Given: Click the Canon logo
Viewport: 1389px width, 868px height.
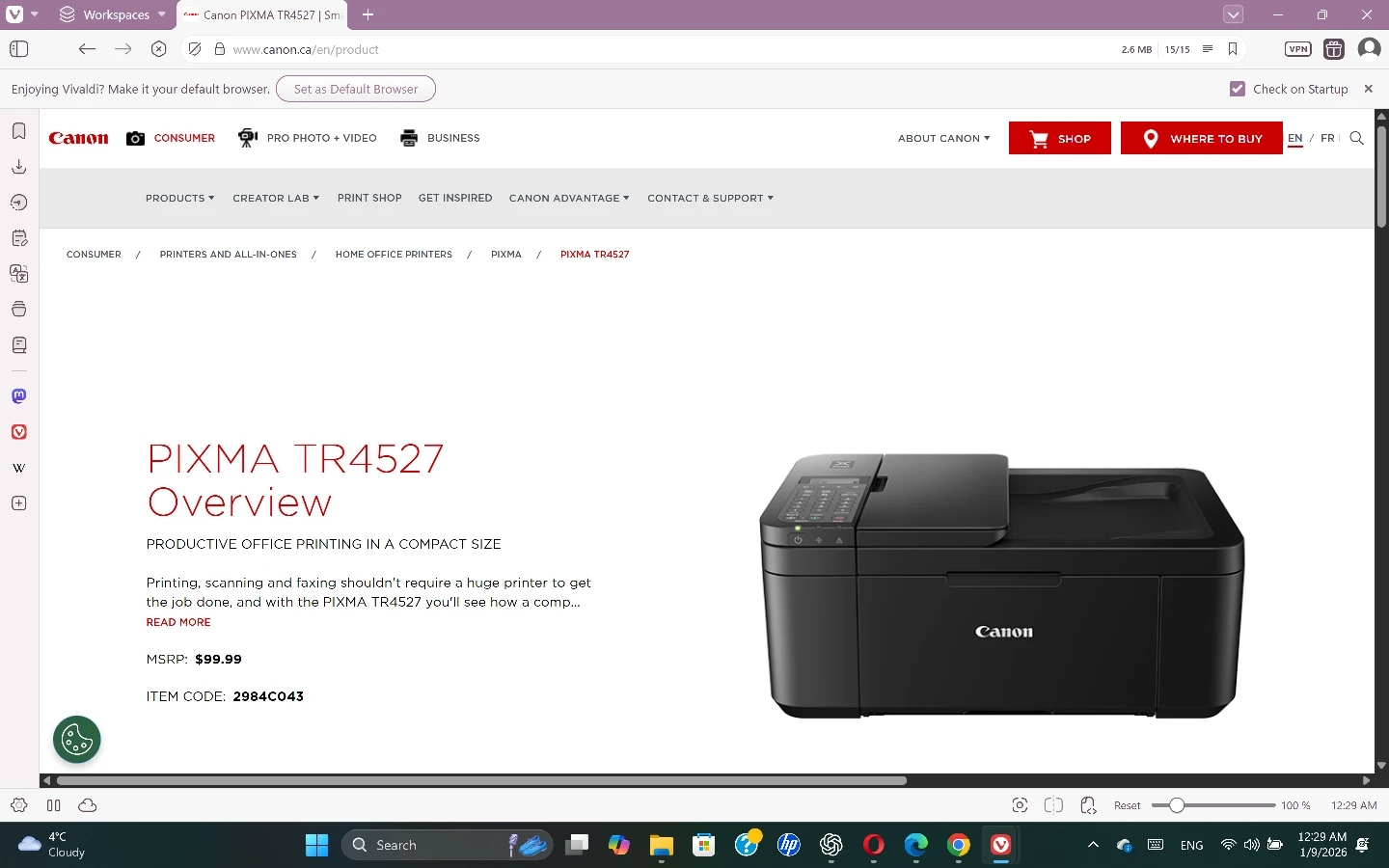Looking at the screenshot, I should coord(78,138).
